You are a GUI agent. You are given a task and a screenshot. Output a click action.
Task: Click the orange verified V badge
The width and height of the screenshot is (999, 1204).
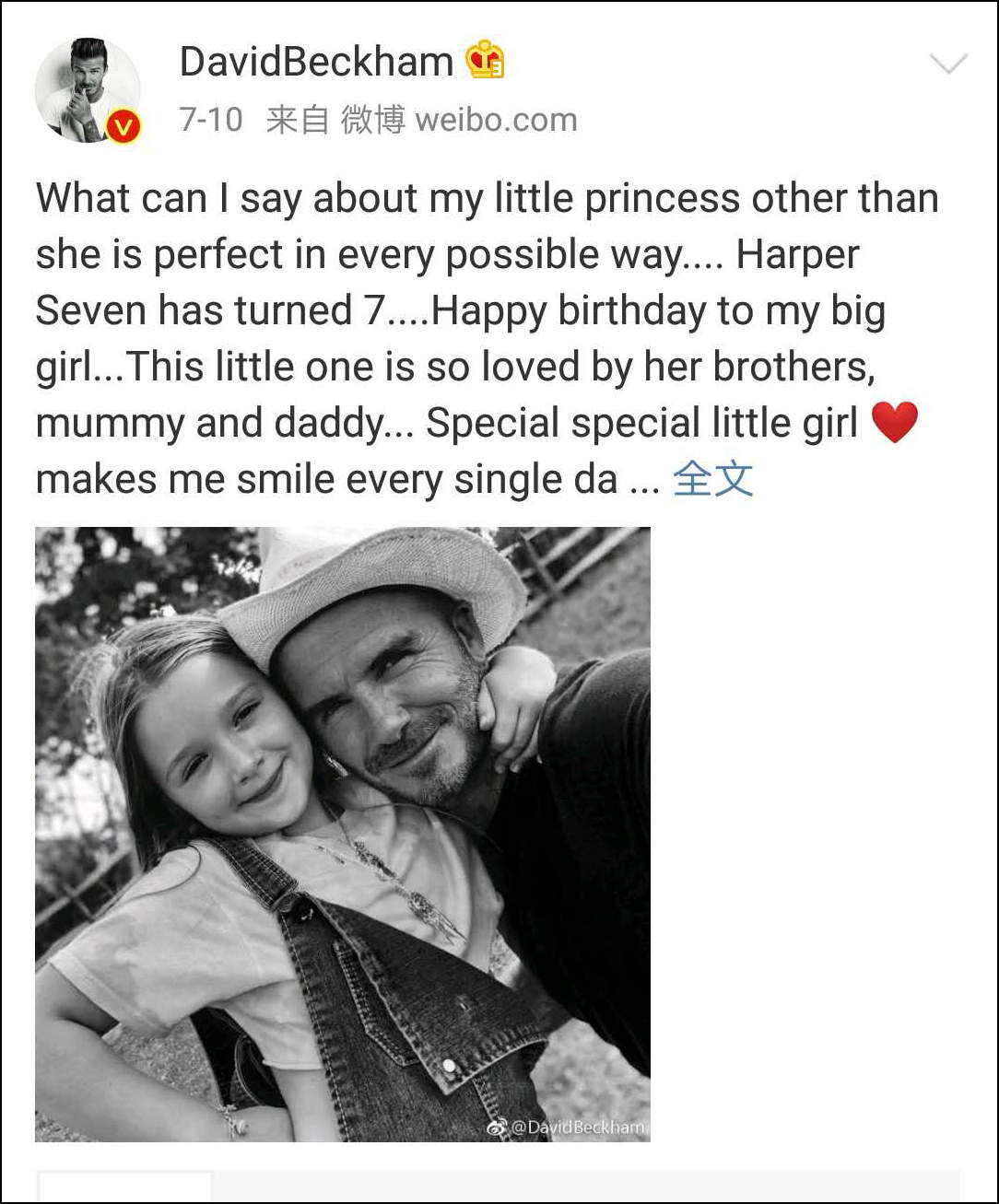click(x=123, y=126)
